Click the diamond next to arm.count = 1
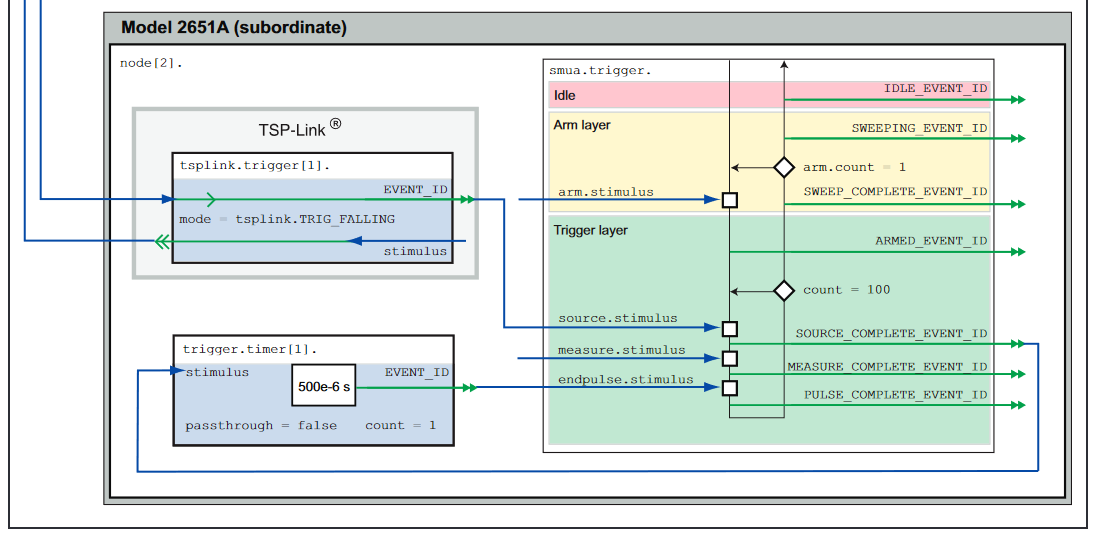This screenshot has width=1096, height=538. click(x=784, y=167)
